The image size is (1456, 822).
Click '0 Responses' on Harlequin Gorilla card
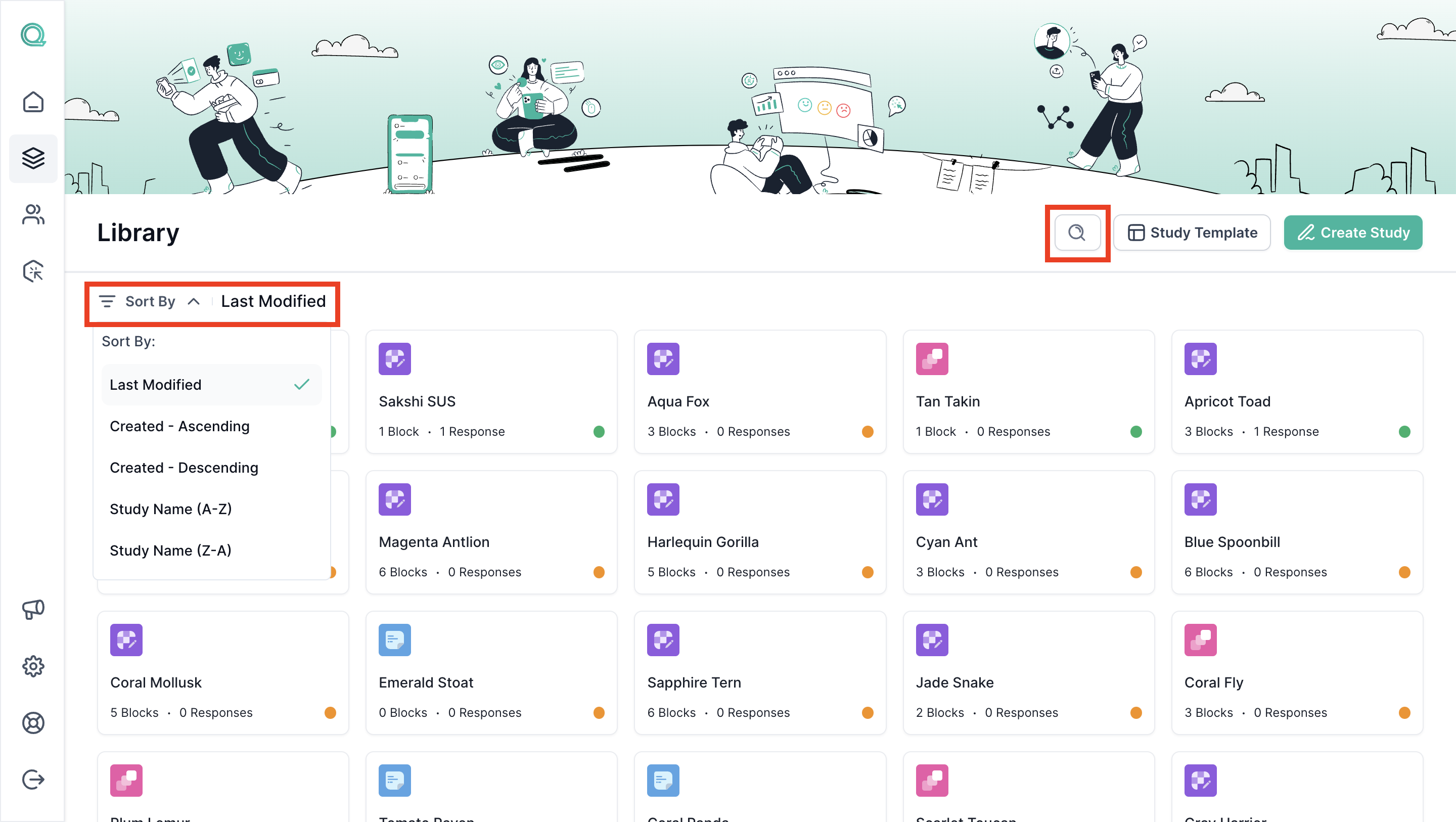point(752,572)
